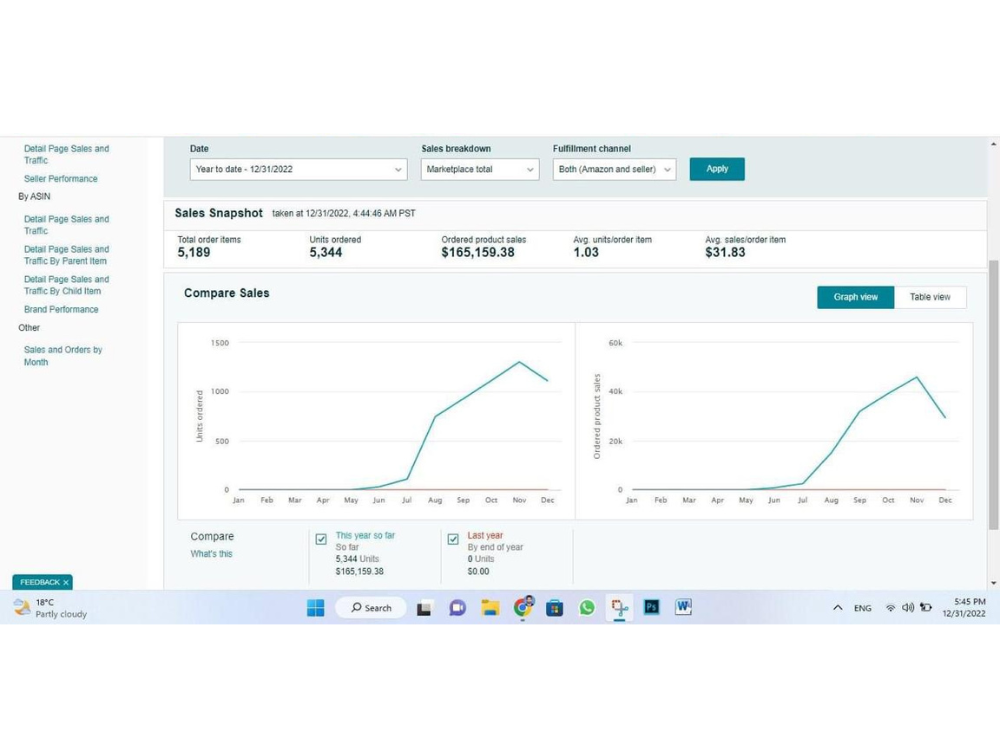Close the Feedback tab with X
1000x750 pixels.
tap(66, 582)
